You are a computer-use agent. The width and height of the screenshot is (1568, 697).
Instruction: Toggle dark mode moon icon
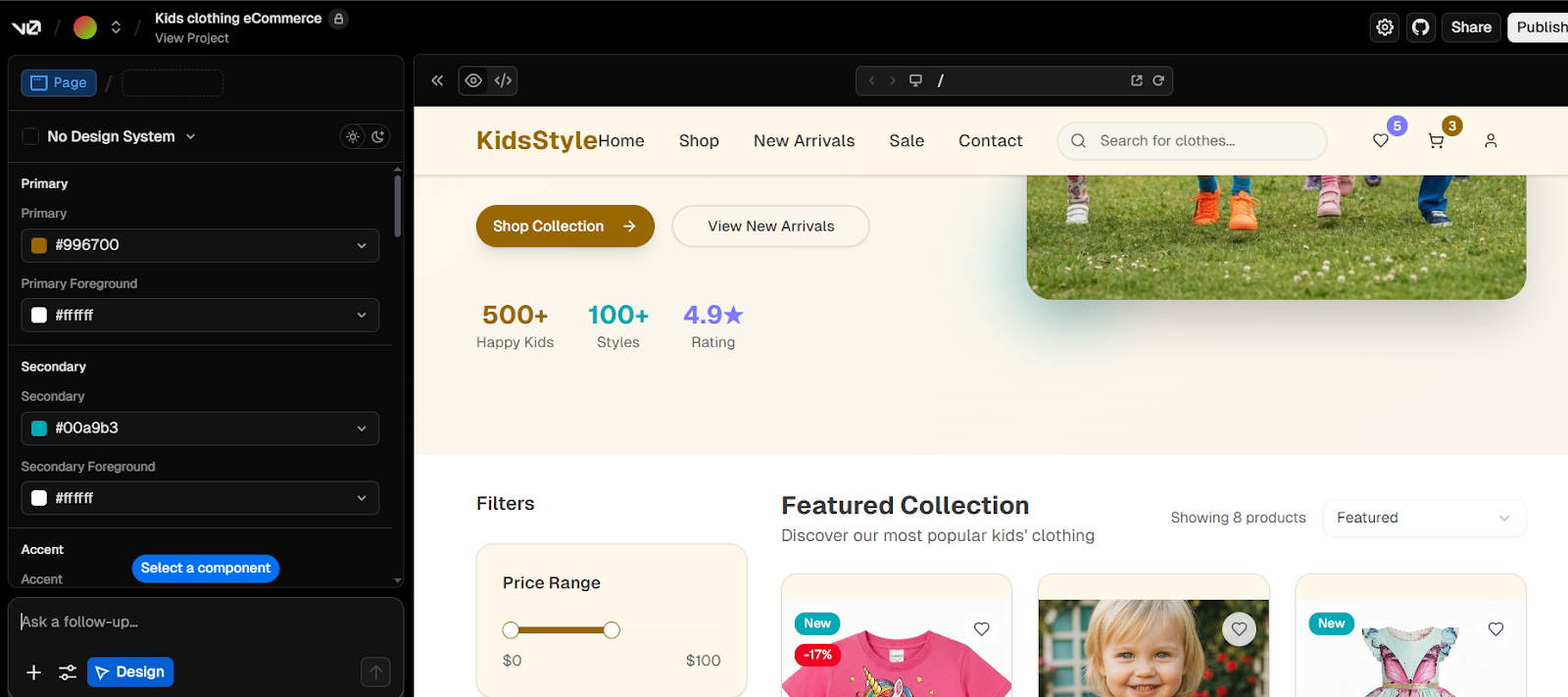[377, 136]
